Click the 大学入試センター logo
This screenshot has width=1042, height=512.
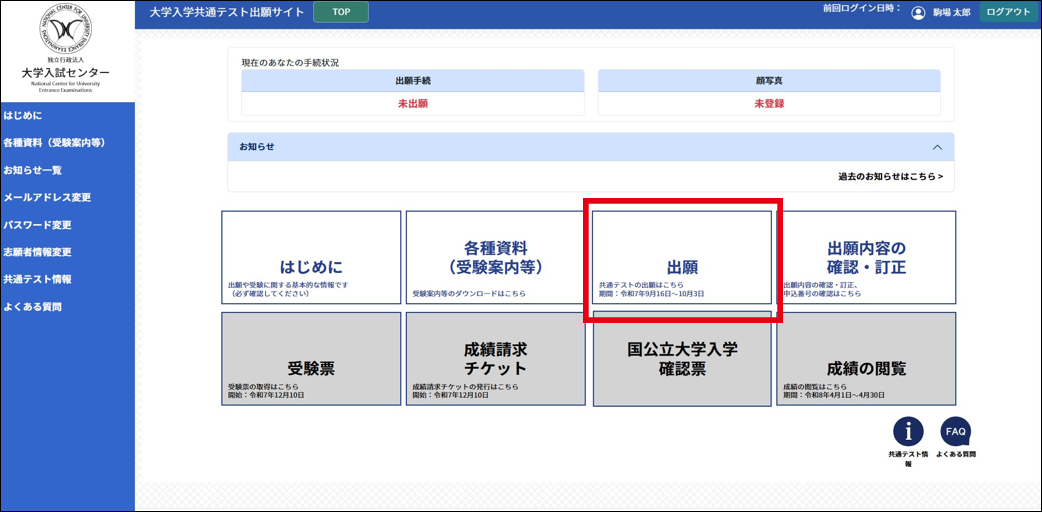(66, 49)
